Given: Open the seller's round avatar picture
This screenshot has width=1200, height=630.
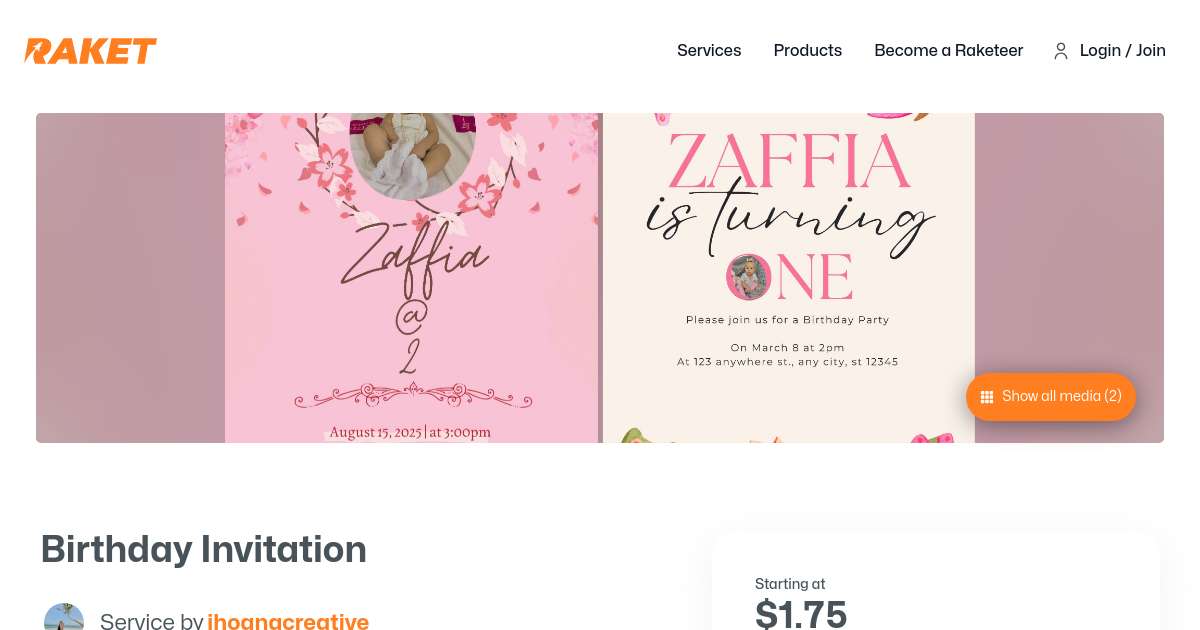Looking at the screenshot, I should tap(64, 619).
